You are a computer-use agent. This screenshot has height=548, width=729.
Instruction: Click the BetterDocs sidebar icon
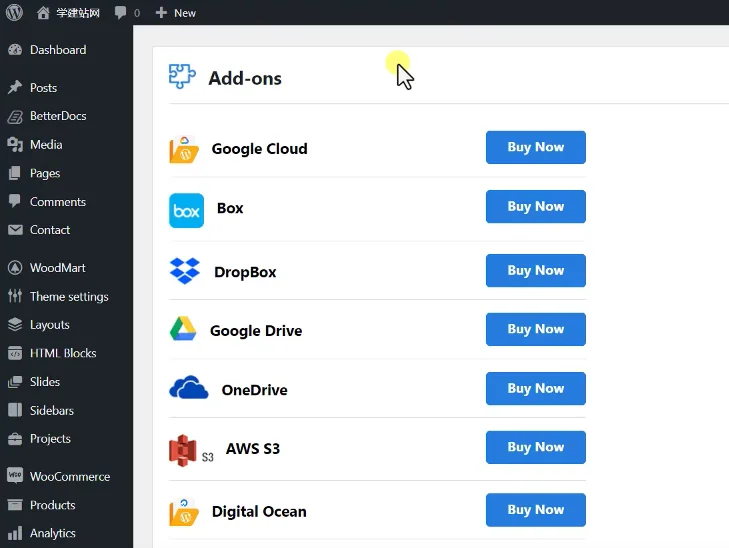pyautogui.click(x=15, y=116)
